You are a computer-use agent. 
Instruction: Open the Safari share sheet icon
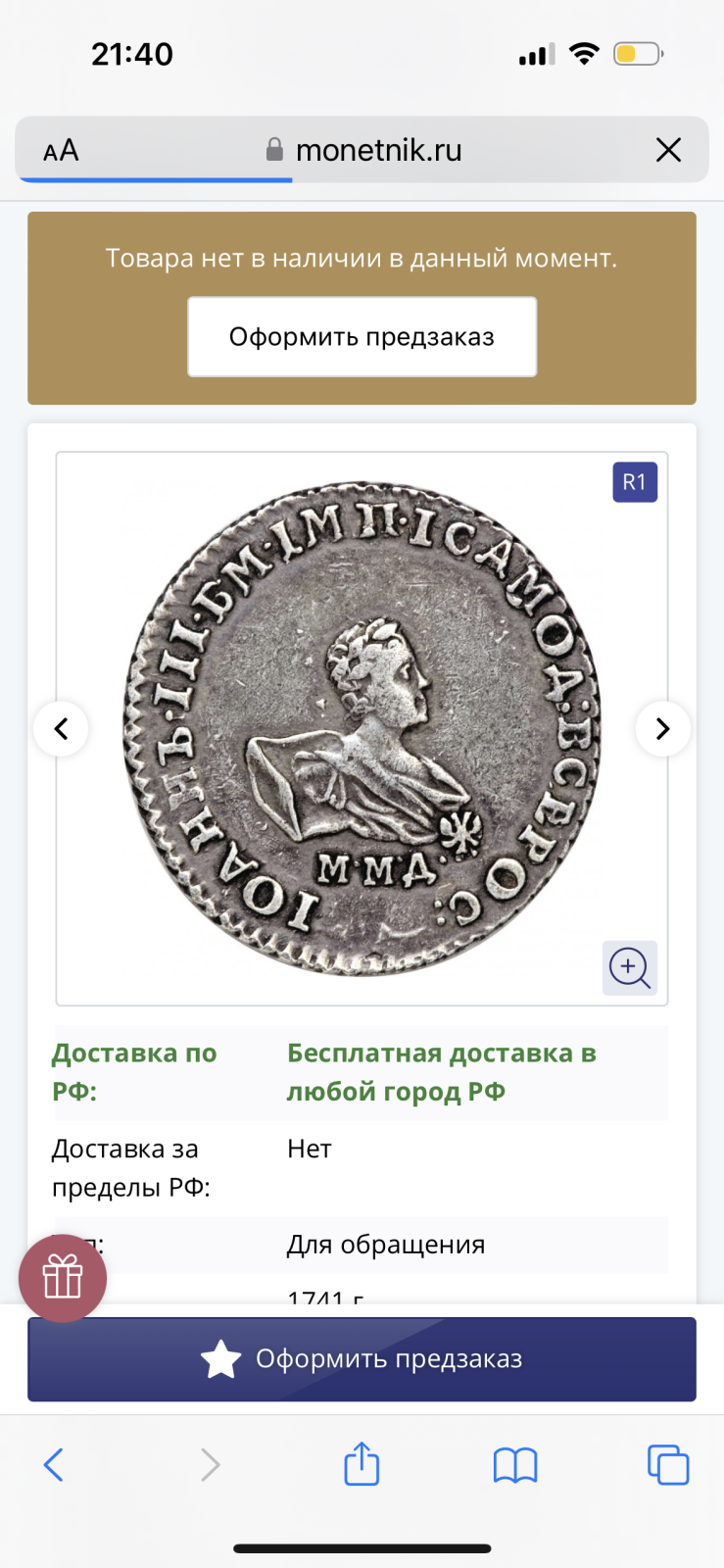362,1463
